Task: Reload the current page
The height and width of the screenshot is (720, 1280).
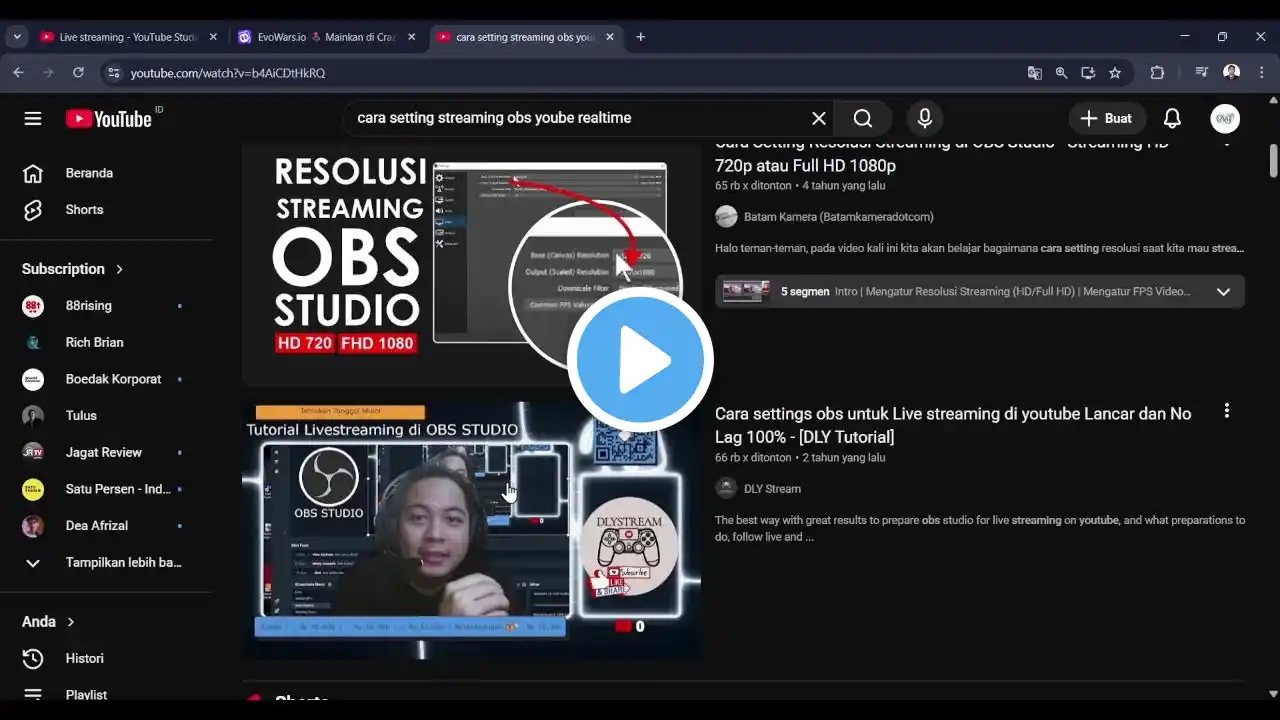Action: (78, 73)
